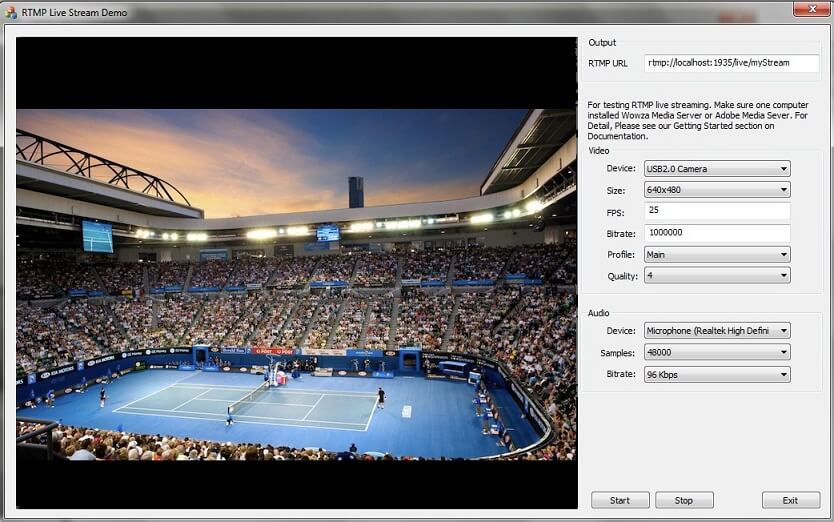Click the window title "RTMP Live Stream Demo"
This screenshot has height=522, width=834.
(x=74, y=12)
